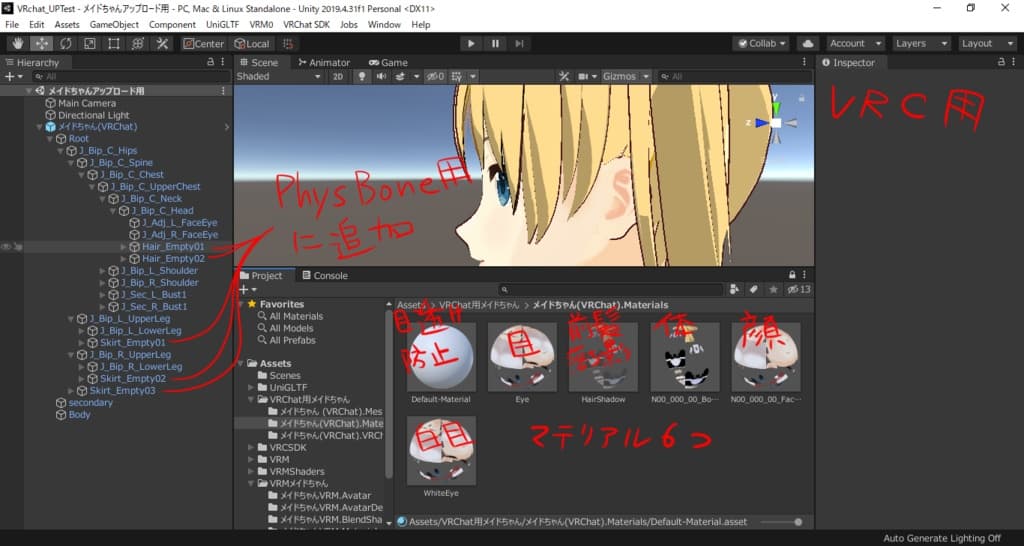
Task: Click Auto Generate Lighting Off status
Action: 942,538
